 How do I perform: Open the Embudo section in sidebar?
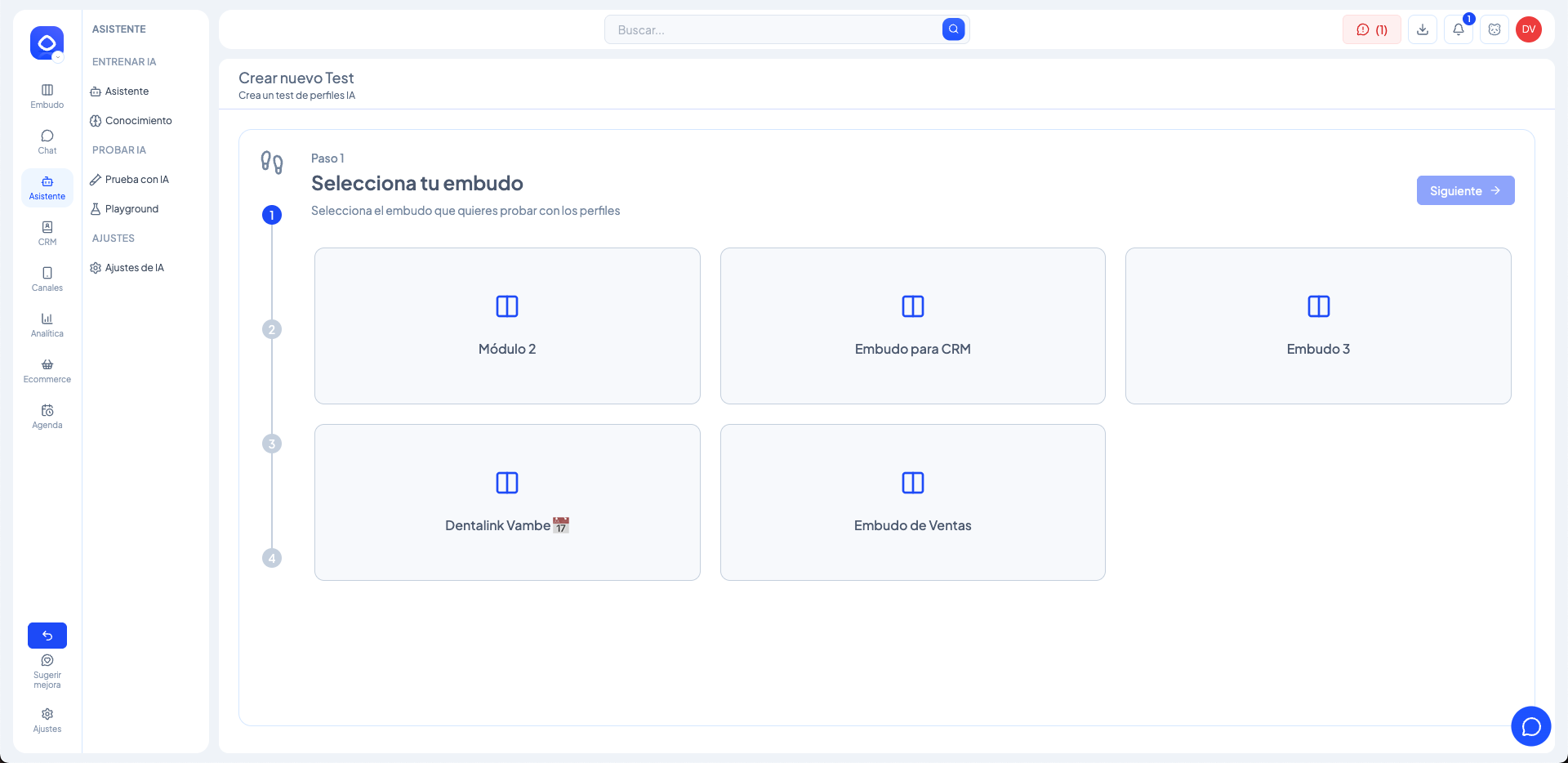pyautogui.click(x=47, y=96)
